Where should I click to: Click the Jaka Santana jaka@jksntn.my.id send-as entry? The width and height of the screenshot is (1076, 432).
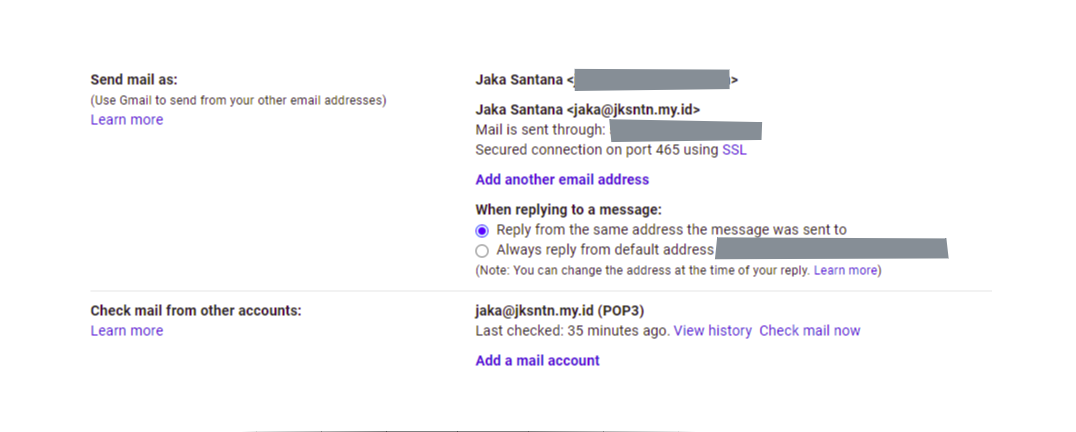[x=588, y=110]
